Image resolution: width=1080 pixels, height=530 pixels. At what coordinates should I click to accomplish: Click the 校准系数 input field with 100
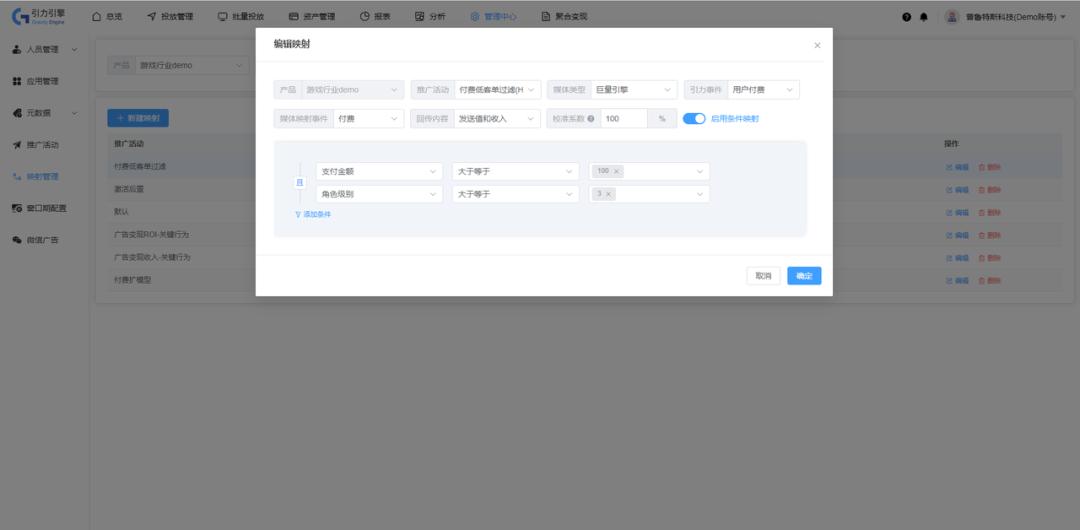pyautogui.click(x=624, y=119)
